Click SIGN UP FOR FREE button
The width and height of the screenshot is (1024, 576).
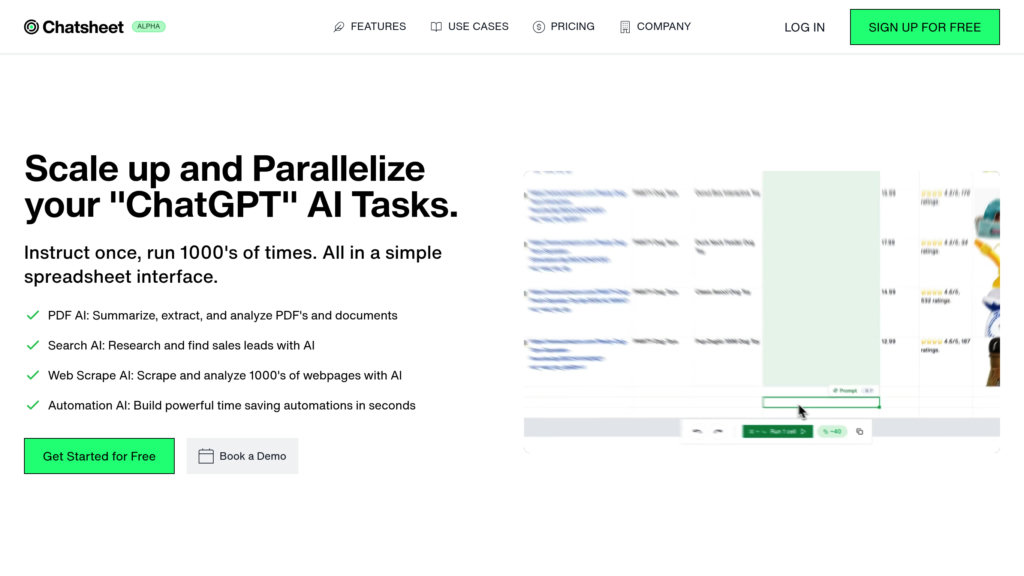[x=924, y=26]
